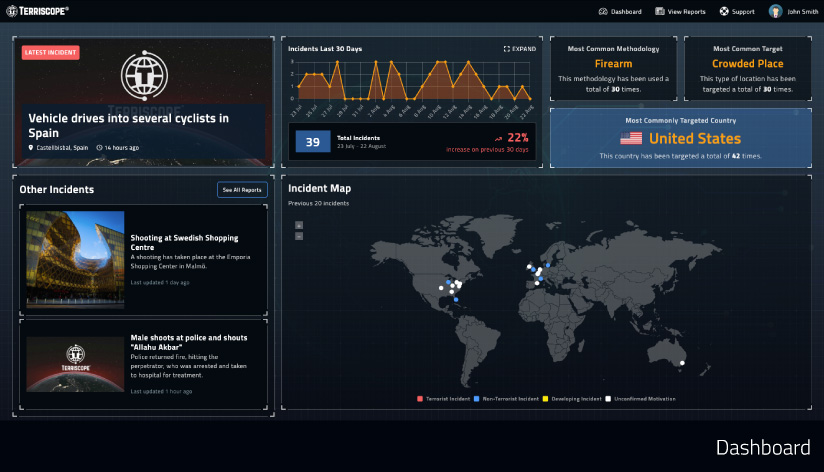Click the Most Common Methodology title
This screenshot has height=472, width=824.
coord(613,49)
